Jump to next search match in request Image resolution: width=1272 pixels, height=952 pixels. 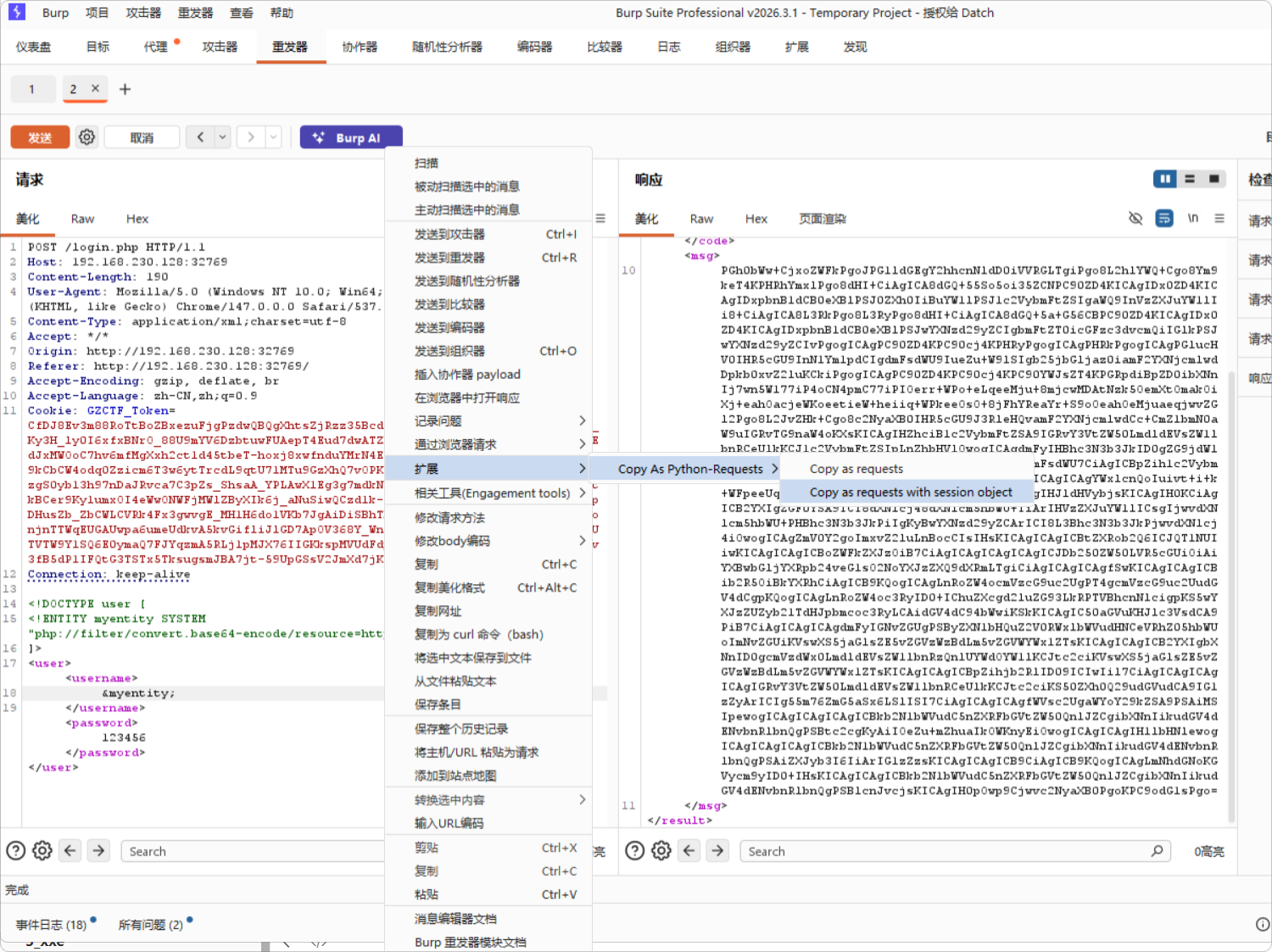pyautogui.click(x=99, y=850)
